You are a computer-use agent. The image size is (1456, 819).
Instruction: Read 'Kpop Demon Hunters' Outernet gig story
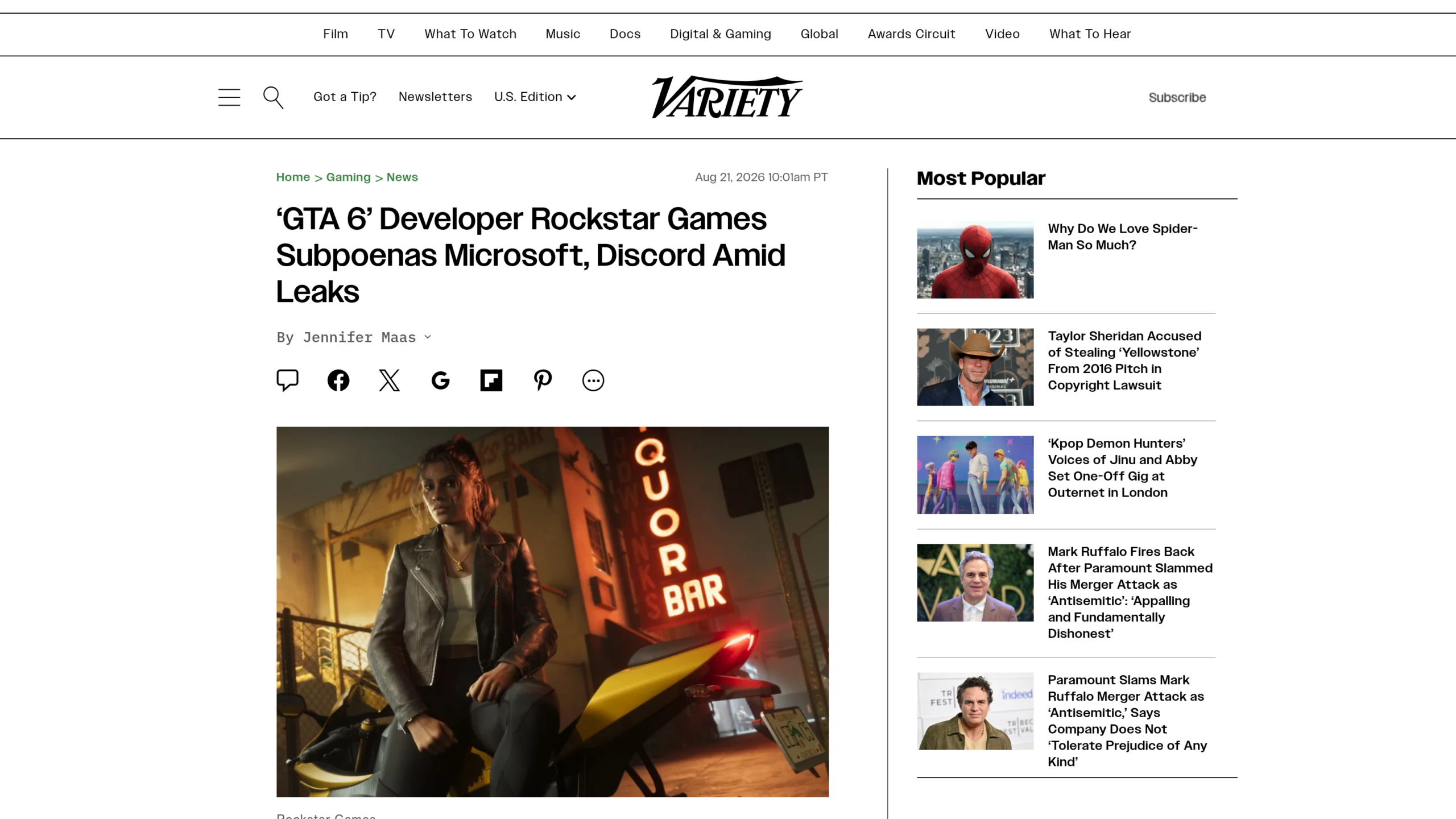pos(1123,468)
